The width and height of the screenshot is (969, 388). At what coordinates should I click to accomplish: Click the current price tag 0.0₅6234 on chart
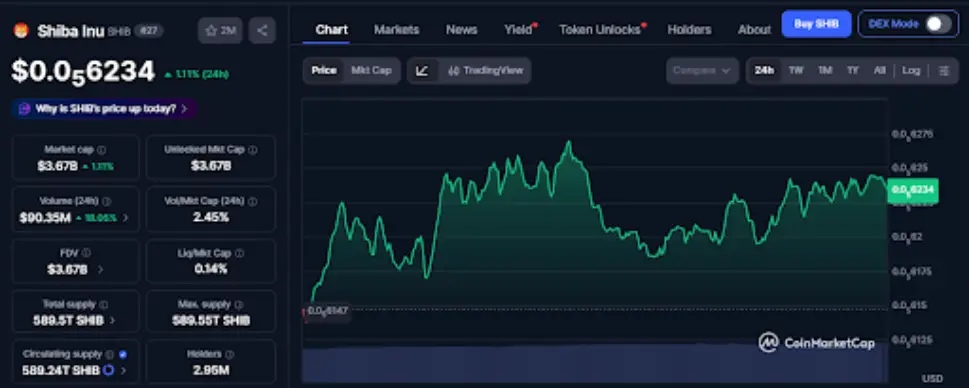(x=912, y=190)
